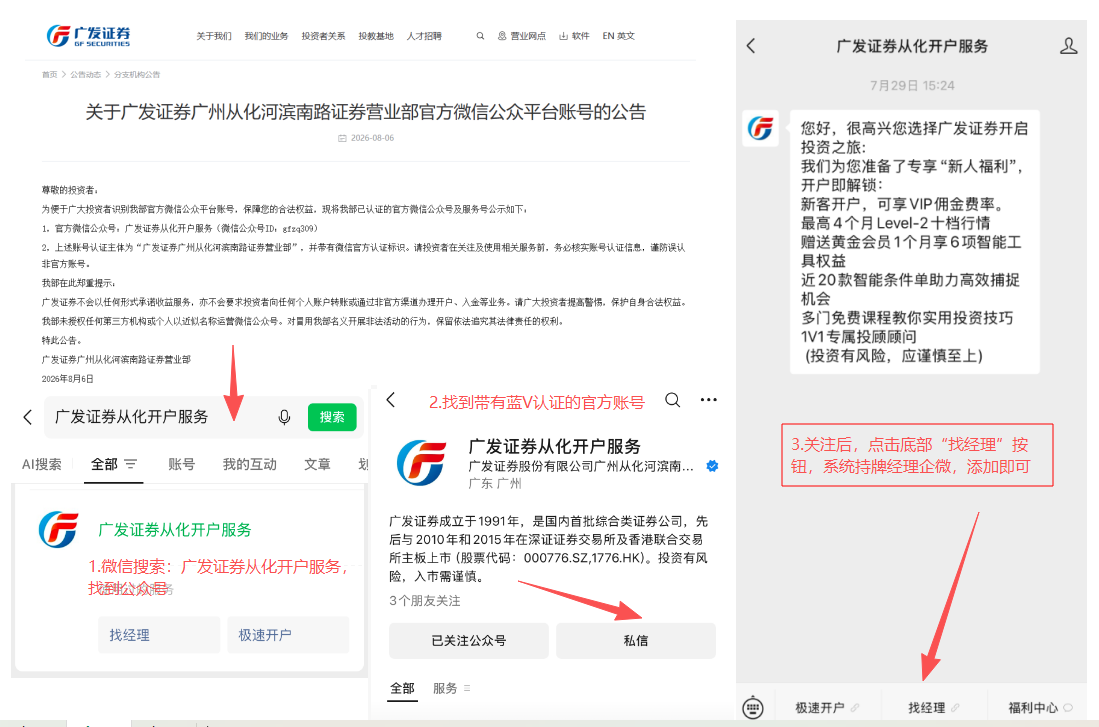This screenshot has height=727, width=1099.
Task: Open 软件 download link in header
Action: point(574,36)
